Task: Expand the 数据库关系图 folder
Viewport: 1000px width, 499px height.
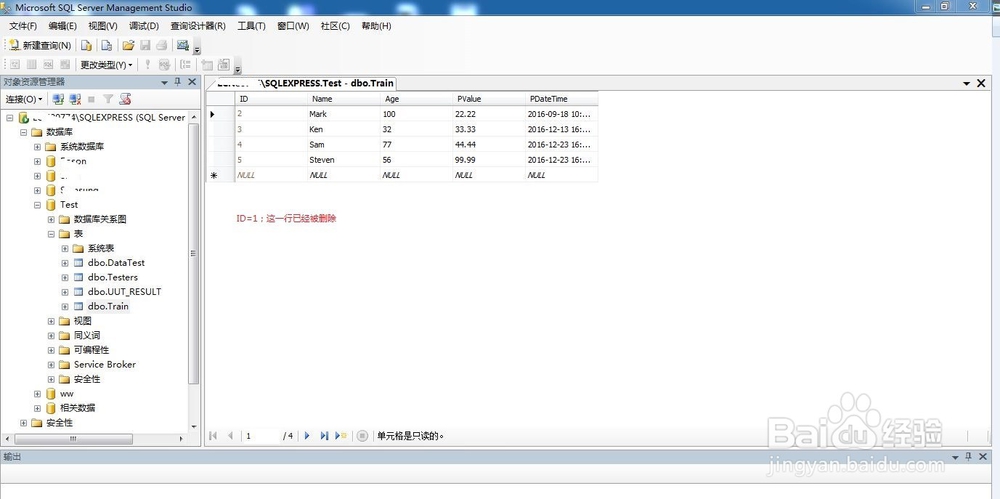Action: pos(51,220)
